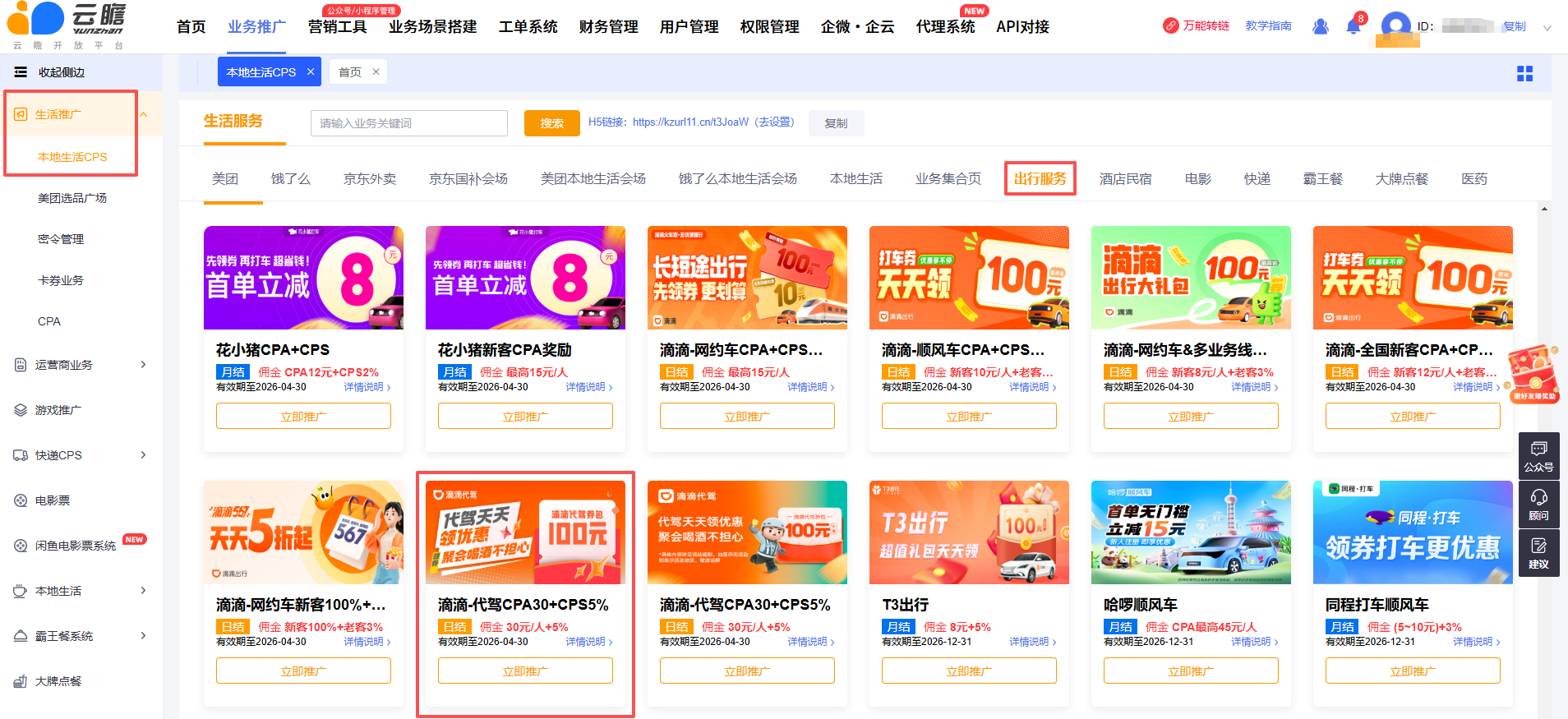Click the 建议 feedback edit icon
The image size is (1568, 719).
click(x=1538, y=553)
